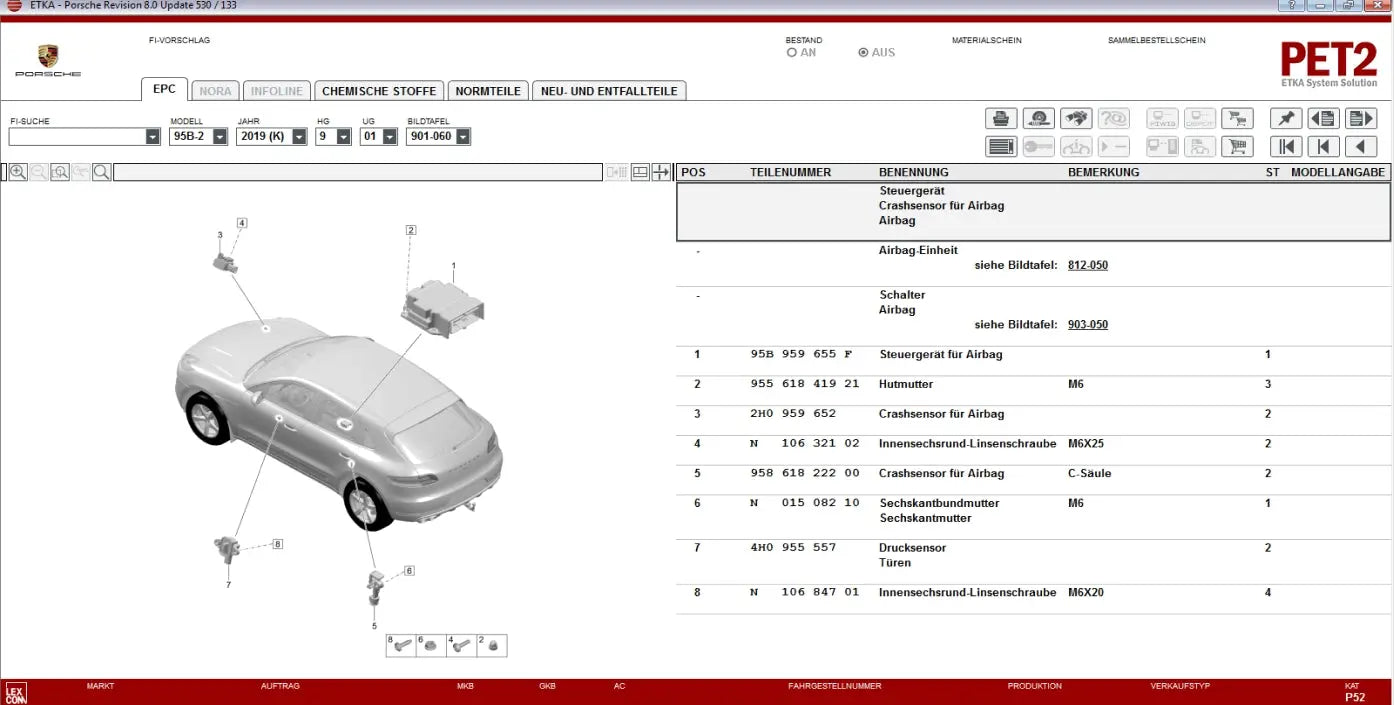
Task: Open the parts list view icon
Action: point(999,146)
